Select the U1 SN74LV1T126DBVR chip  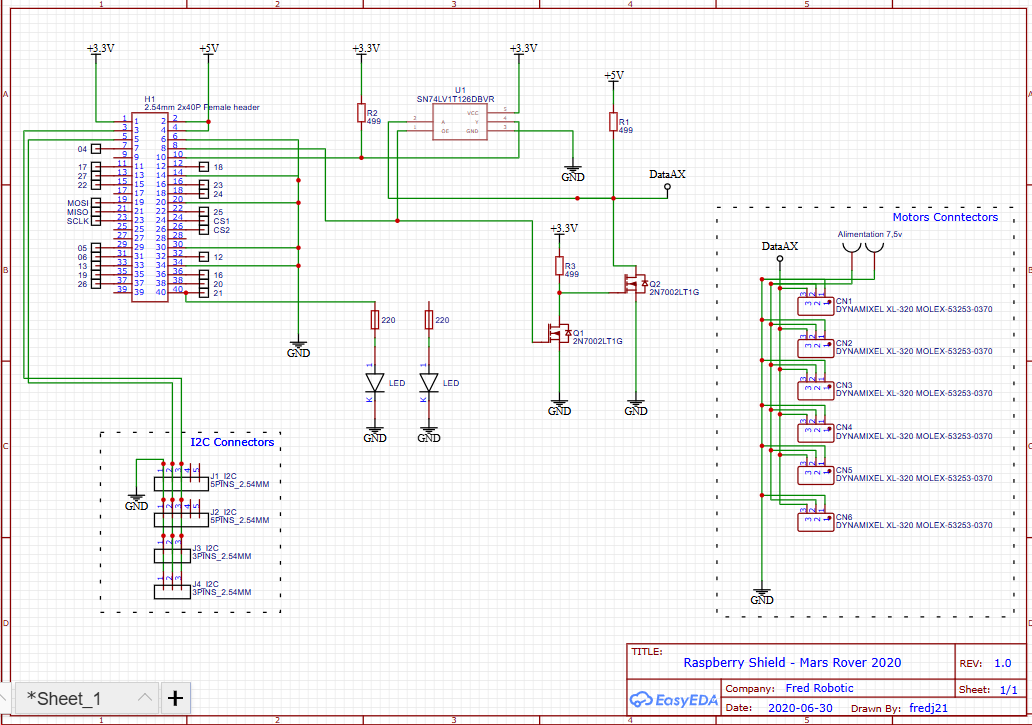(459, 122)
